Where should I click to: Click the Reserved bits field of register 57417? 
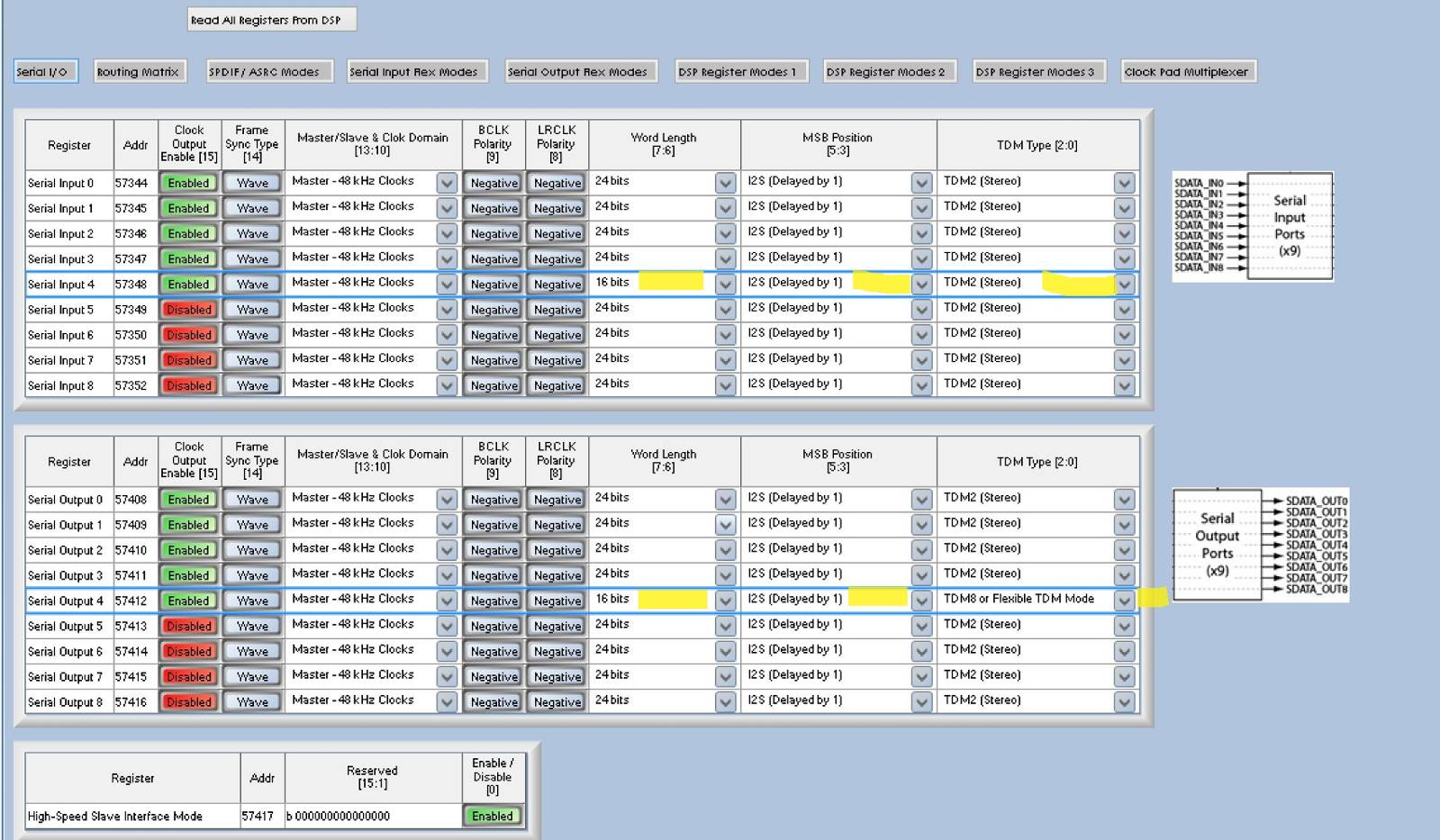tap(373, 817)
